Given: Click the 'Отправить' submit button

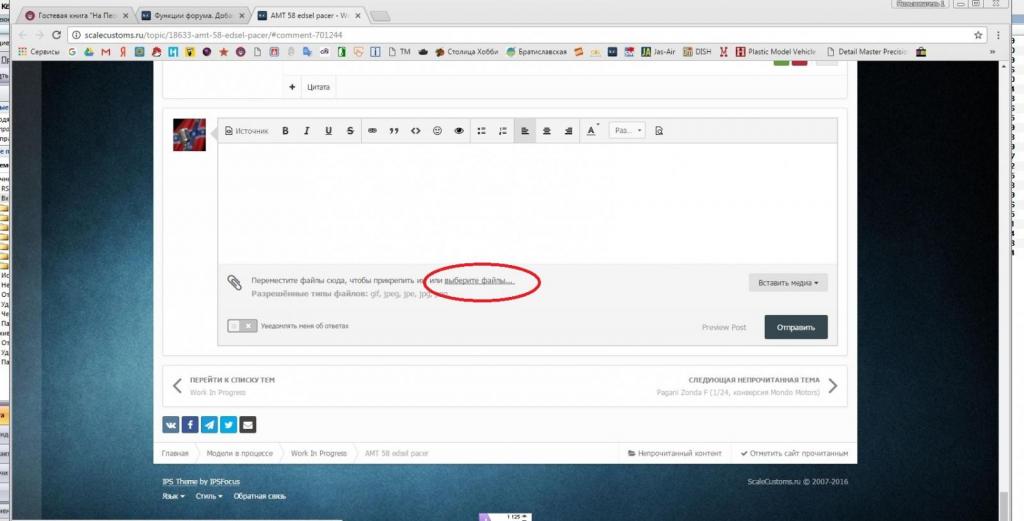Looking at the screenshot, I should [796, 327].
